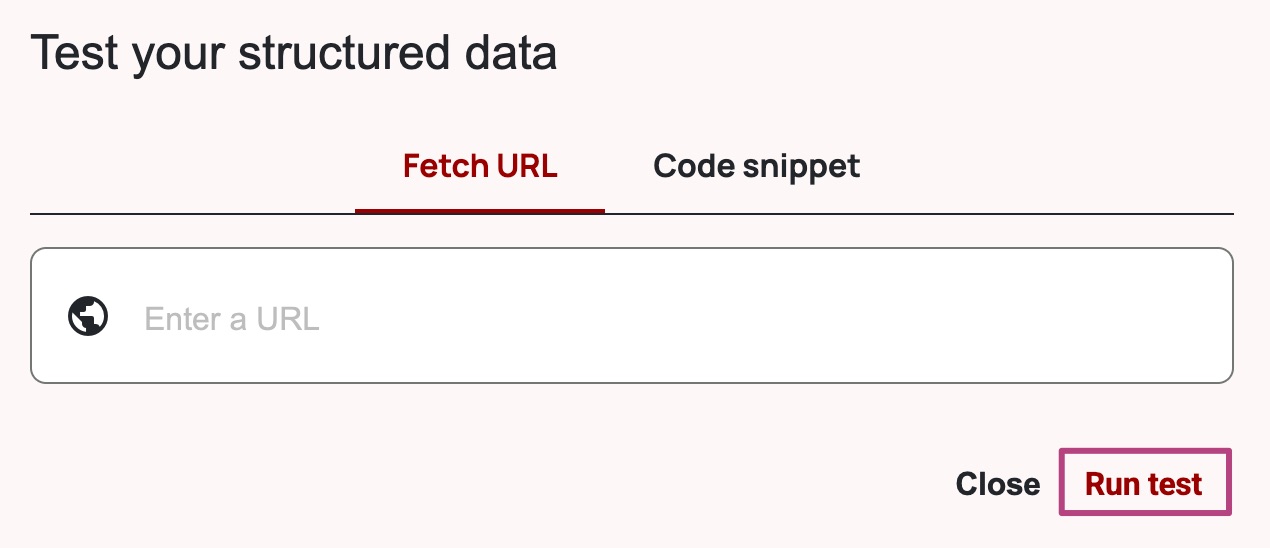This screenshot has width=1270, height=548.
Task: Start the structured data test
Action: tap(1144, 484)
